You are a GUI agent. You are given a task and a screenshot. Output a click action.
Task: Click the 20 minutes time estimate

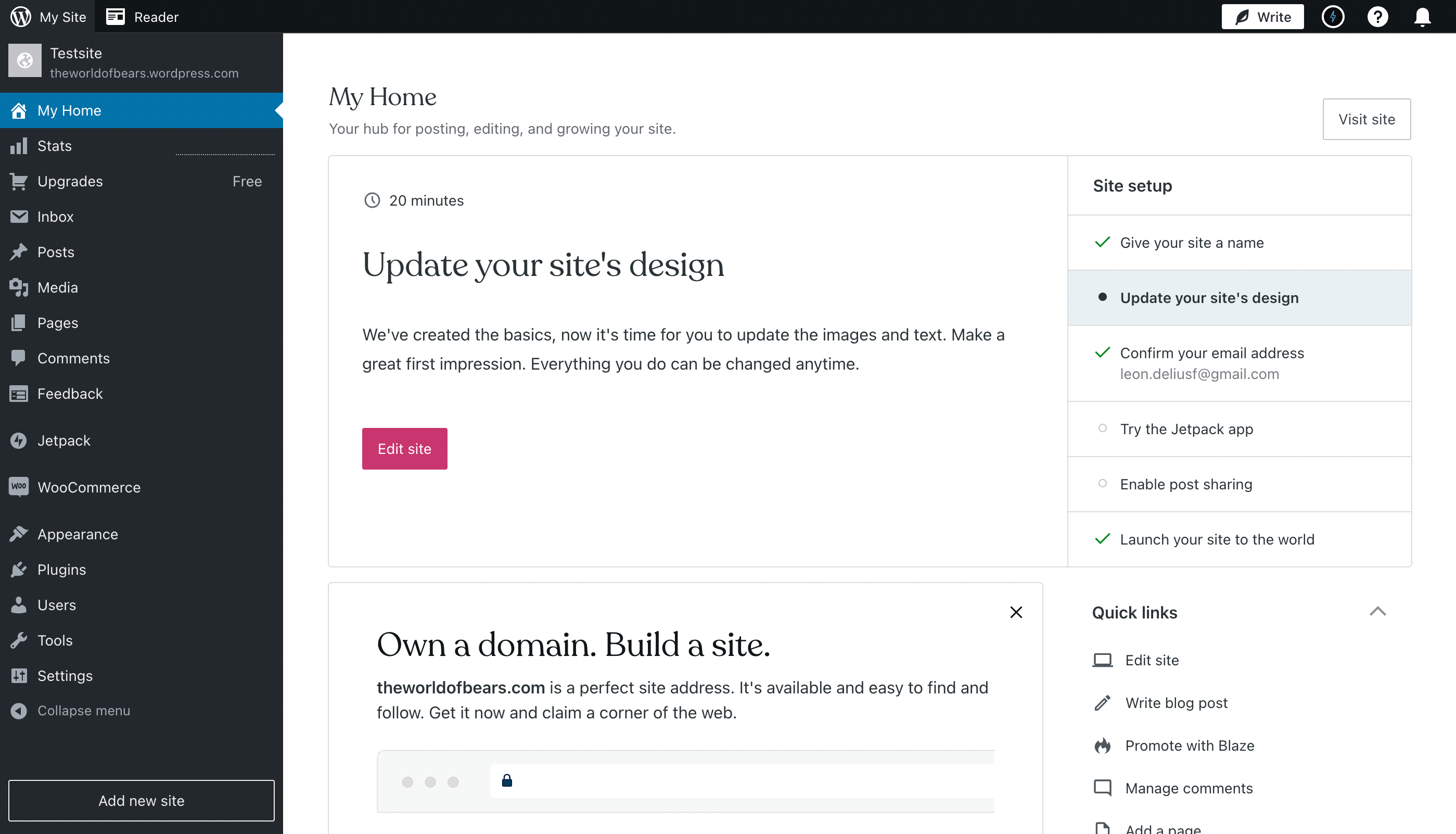tap(427, 200)
